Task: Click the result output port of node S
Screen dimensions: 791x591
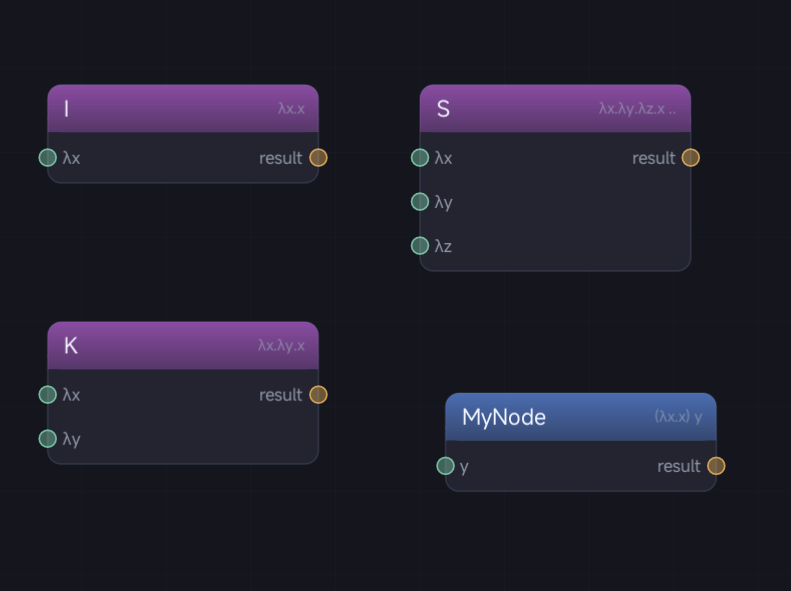Action: pyautogui.click(x=691, y=158)
